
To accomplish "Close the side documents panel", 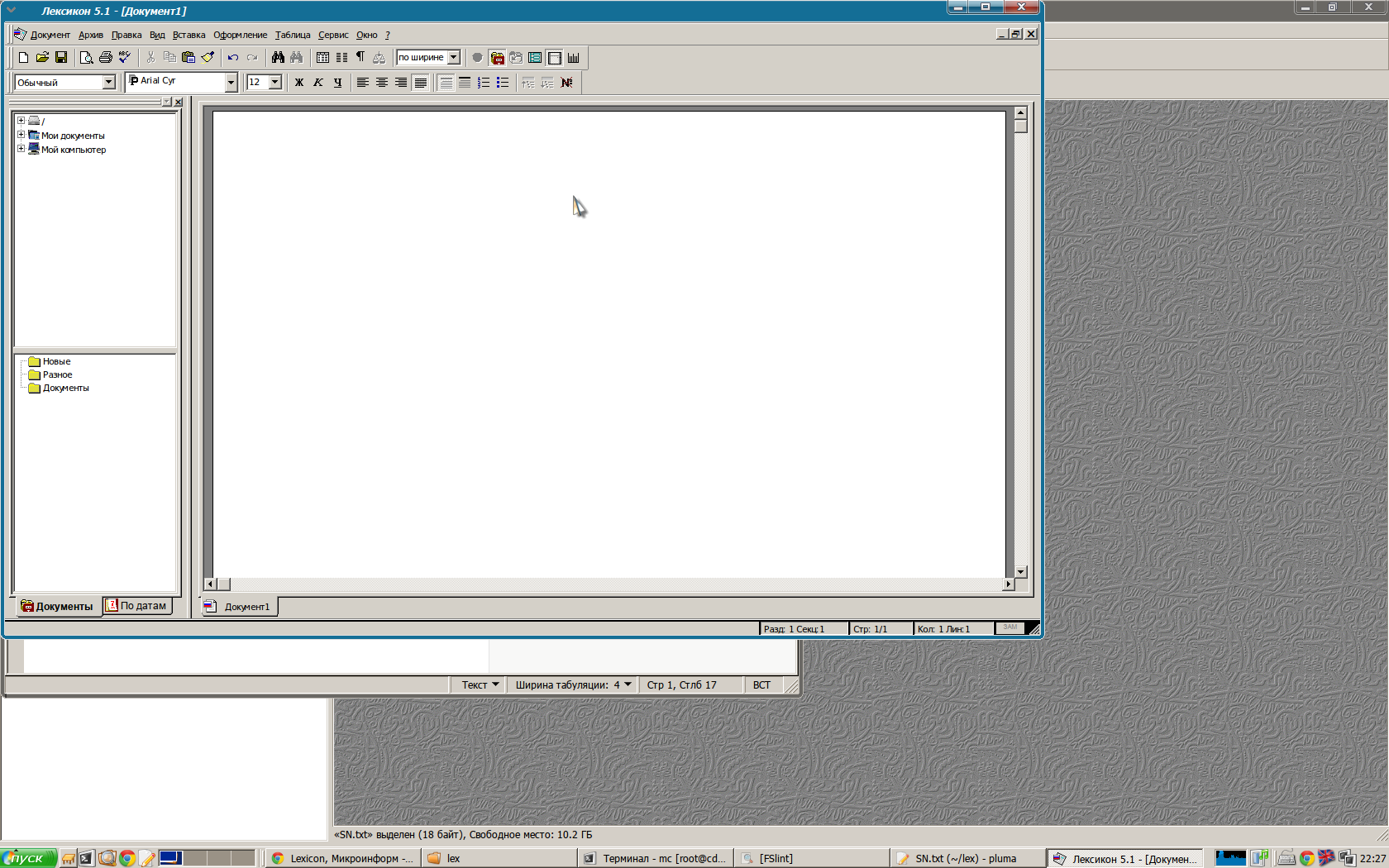I will pyautogui.click(x=178, y=102).
